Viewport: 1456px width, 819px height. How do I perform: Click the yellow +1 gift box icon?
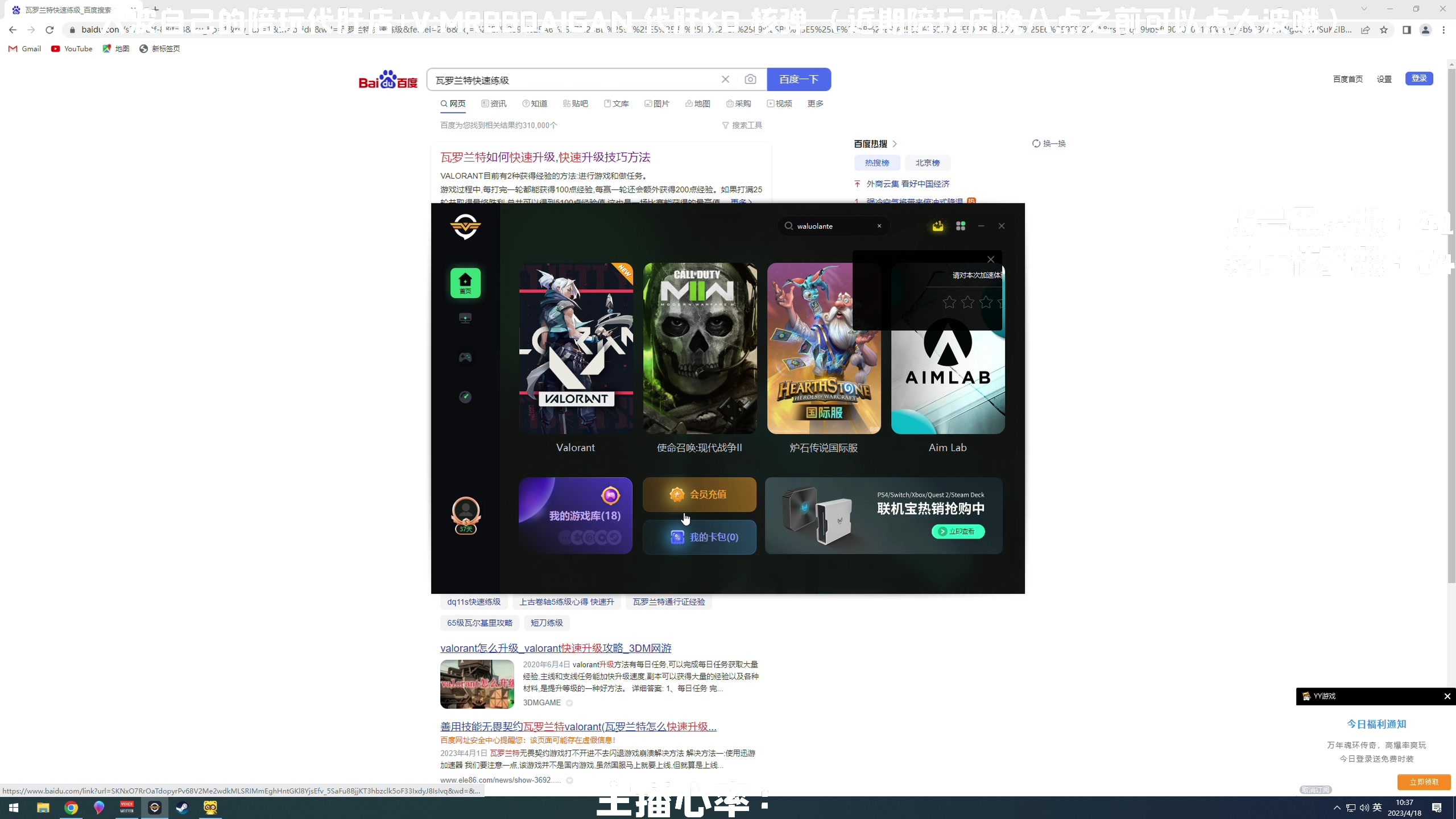coord(938,226)
